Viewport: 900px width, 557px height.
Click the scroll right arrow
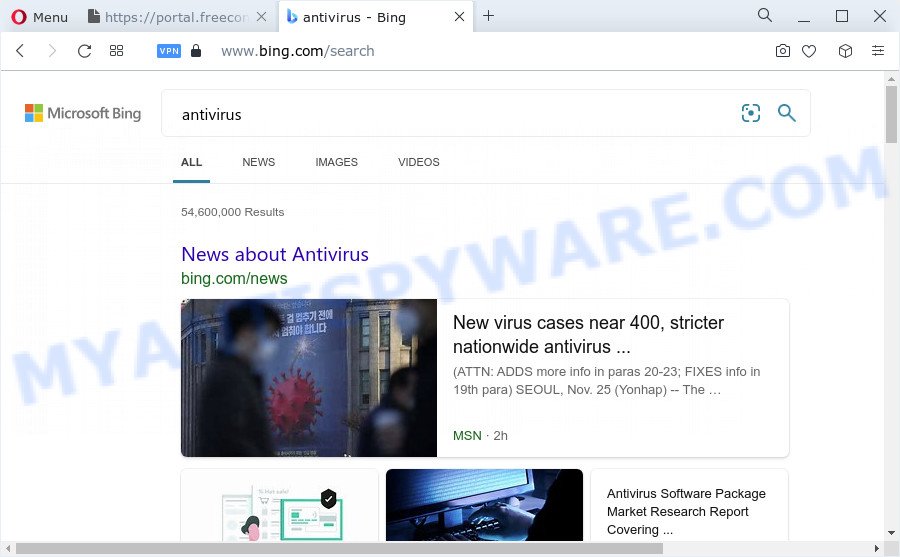(876, 548)
